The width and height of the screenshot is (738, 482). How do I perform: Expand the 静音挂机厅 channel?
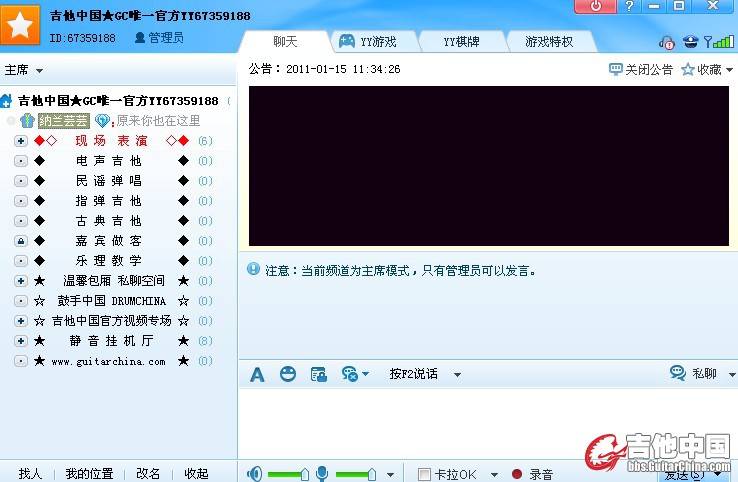point(21,341)
